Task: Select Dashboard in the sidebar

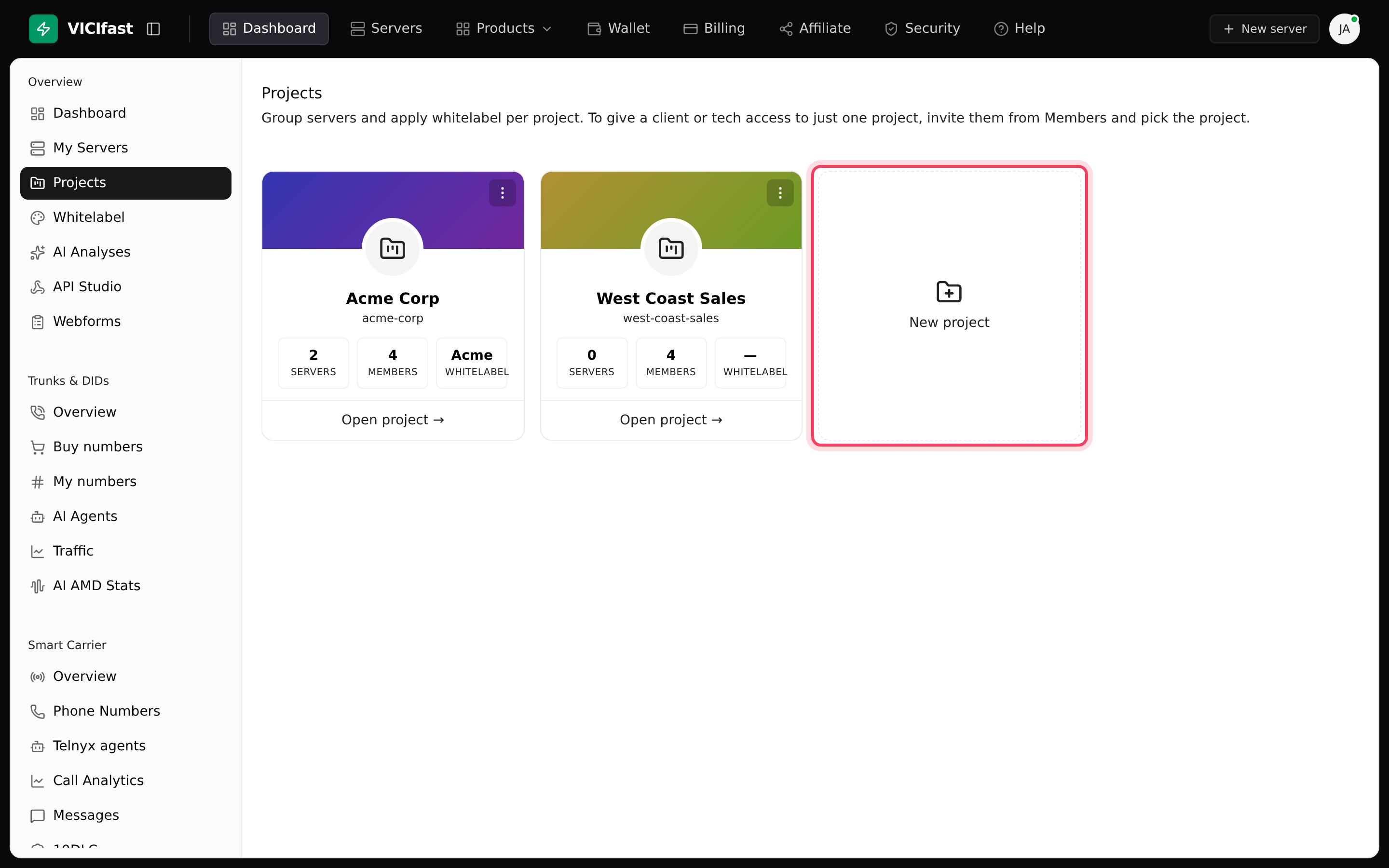Action: tap(126, 113)
